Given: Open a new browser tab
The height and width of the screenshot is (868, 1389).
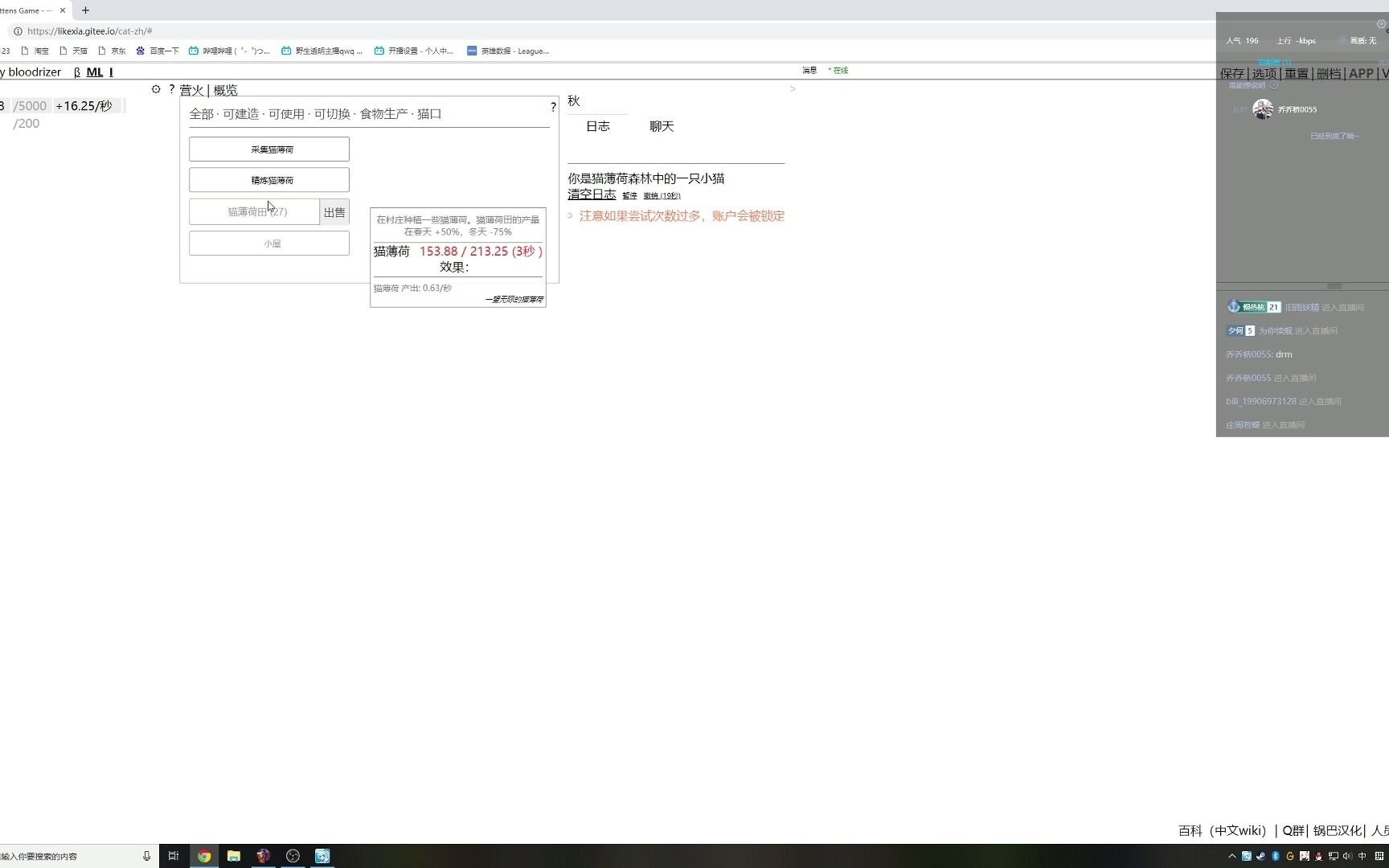Looking at the screenshot, I should [85, 10].
